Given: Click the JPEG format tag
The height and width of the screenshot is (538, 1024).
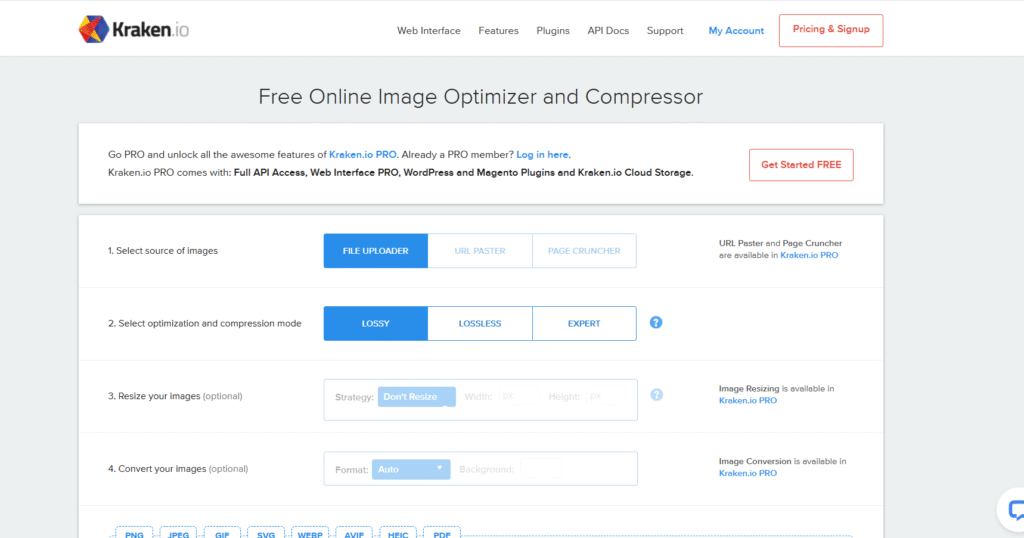Looking at the screenshot, I should coord(178,533).
